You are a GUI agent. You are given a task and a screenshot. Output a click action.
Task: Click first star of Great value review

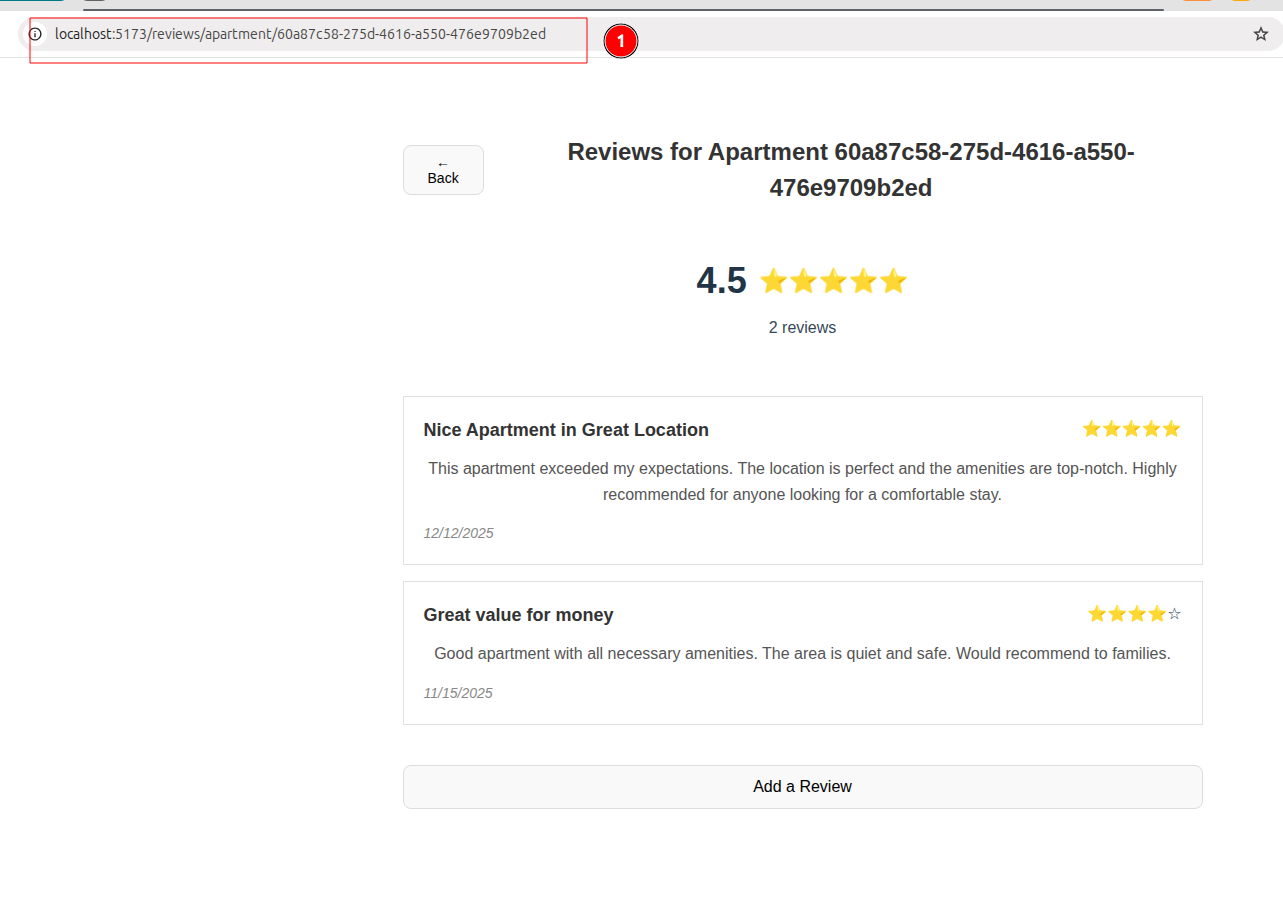1096,614
